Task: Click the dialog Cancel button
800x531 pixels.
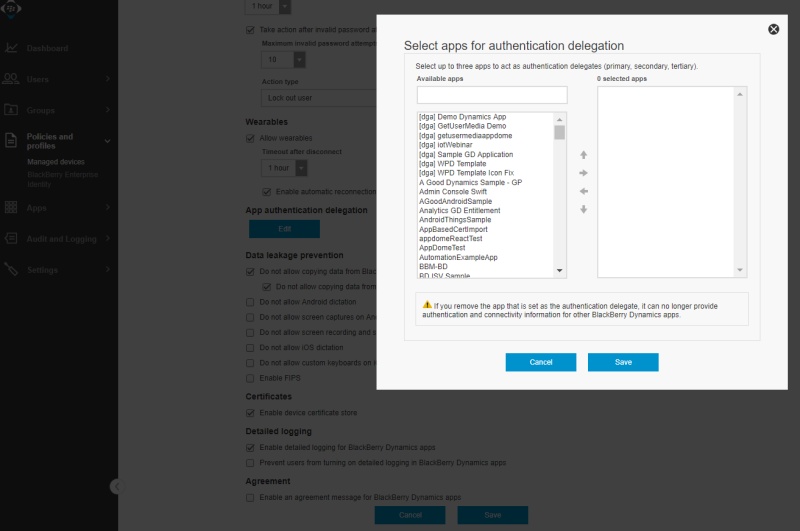Action: click(541, 362)
